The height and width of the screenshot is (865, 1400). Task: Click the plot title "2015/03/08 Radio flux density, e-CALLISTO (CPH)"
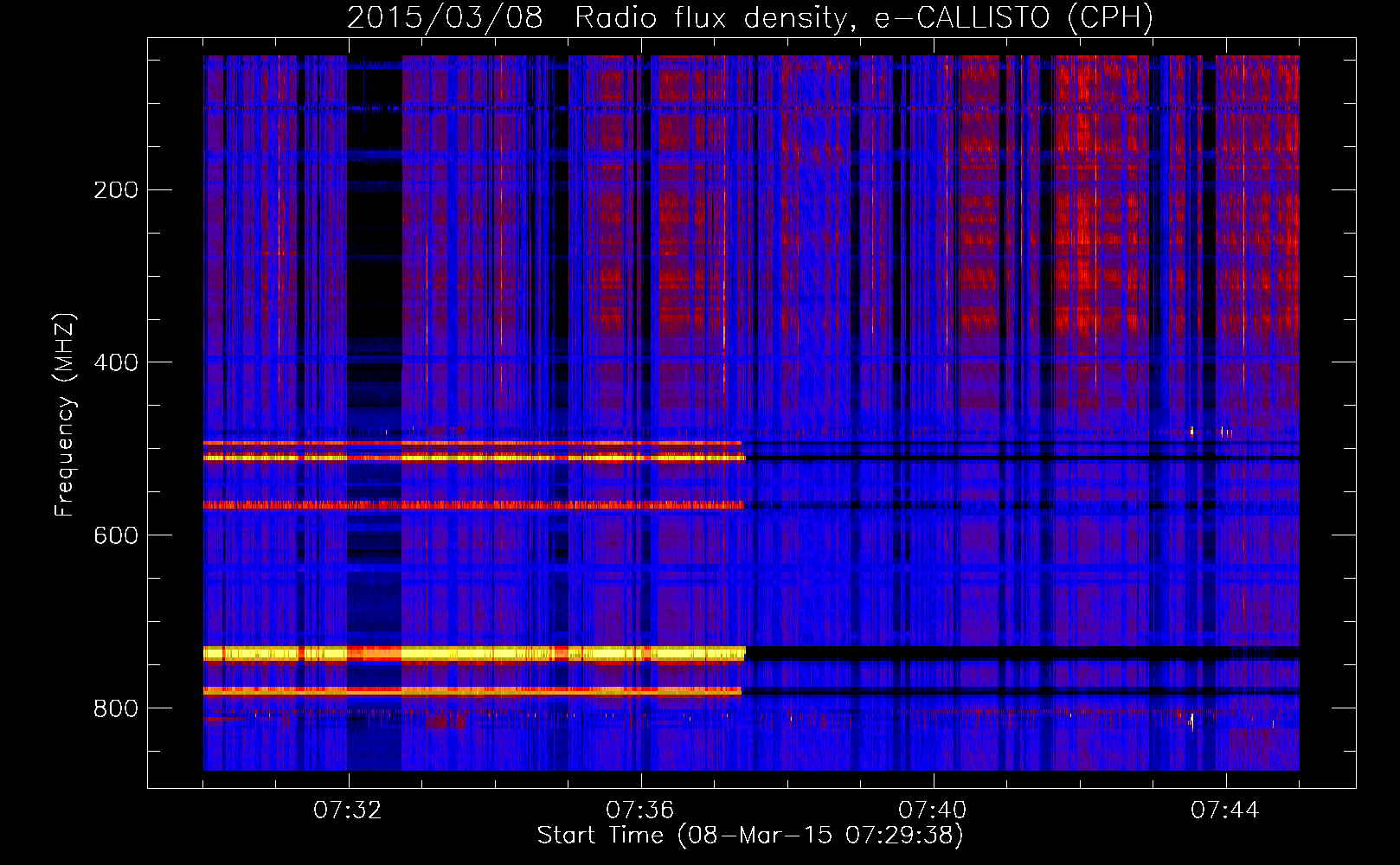(x=750, y=17)
